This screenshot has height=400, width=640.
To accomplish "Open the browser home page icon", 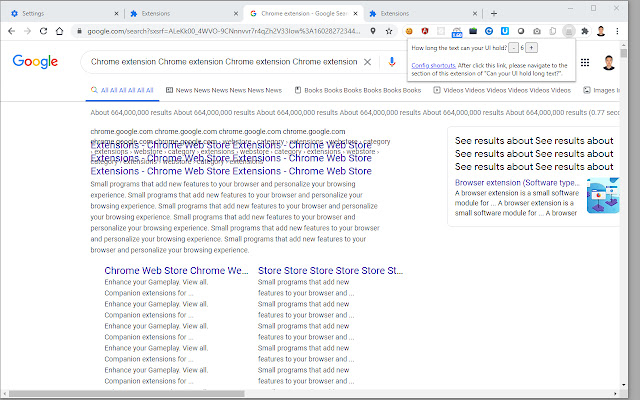I will (60, 31).
